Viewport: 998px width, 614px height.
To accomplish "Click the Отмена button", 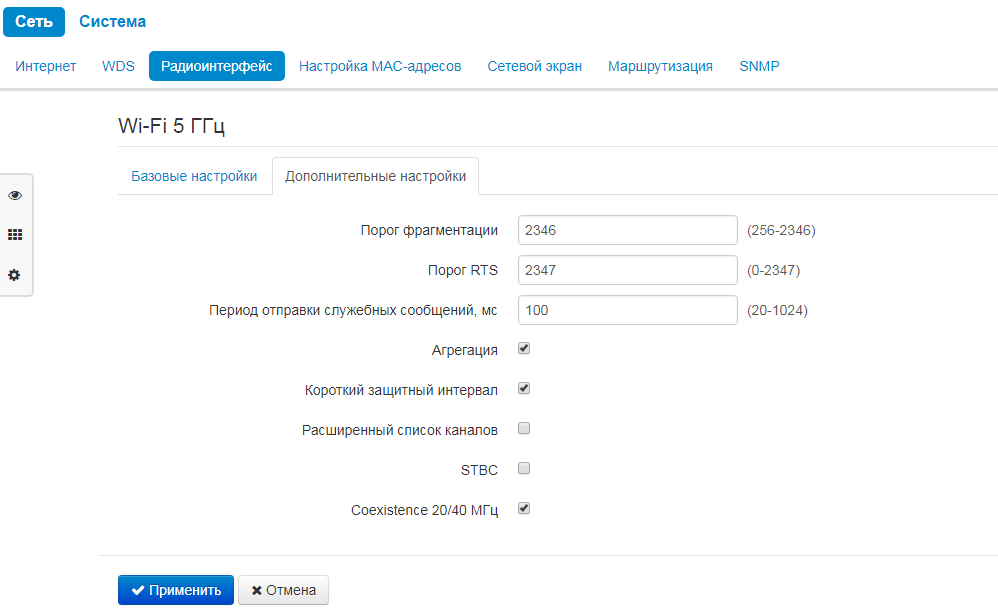I will tap(283, 590).
